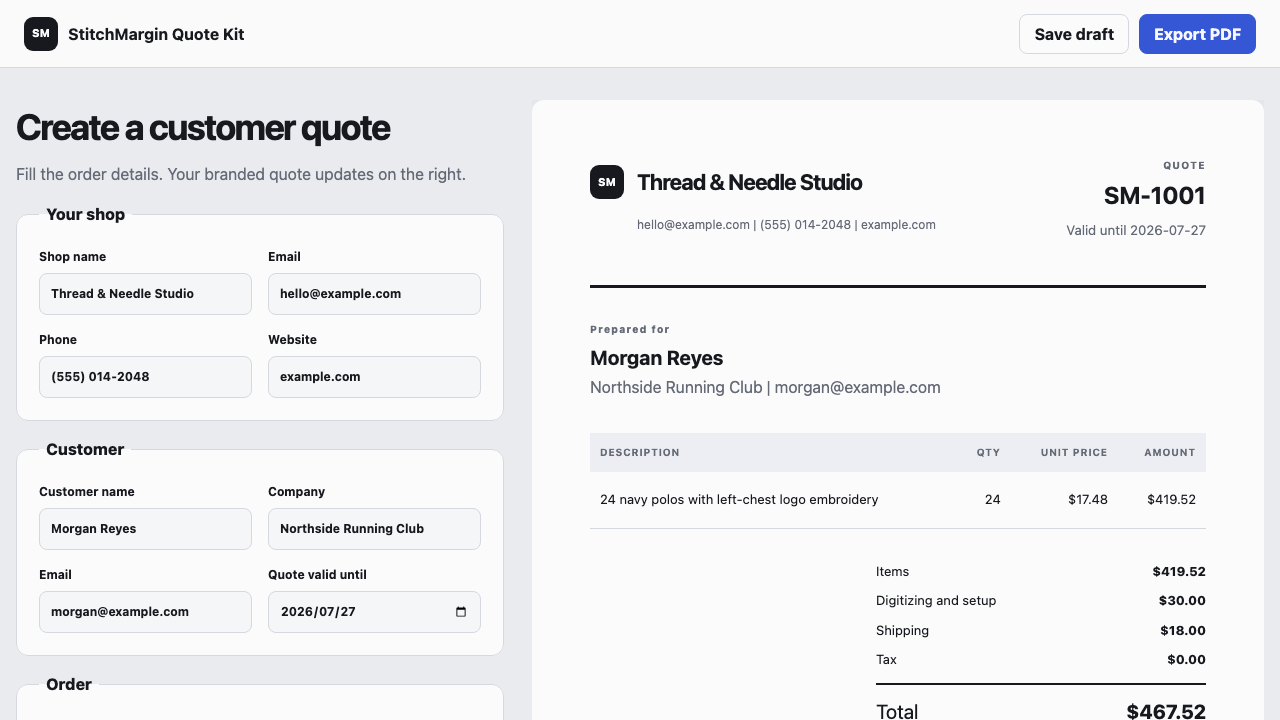Image resolution: width=1280 pixels, height=720 pixels.
Task: Open the calendar picker in date field
Action: 461,612
